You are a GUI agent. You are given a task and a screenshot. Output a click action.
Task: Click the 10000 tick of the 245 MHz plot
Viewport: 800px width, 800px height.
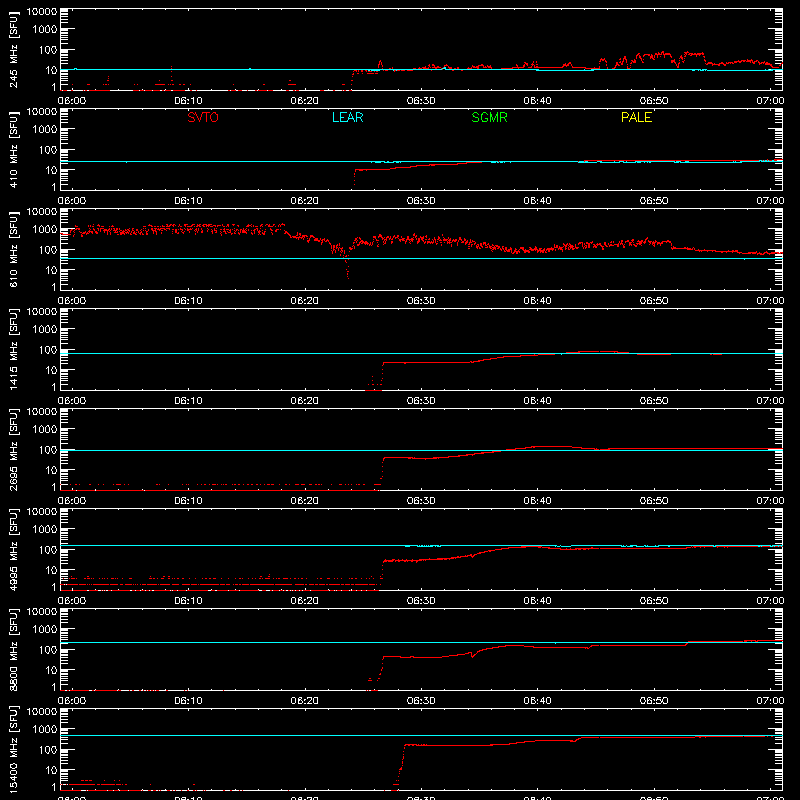point(42,12)
